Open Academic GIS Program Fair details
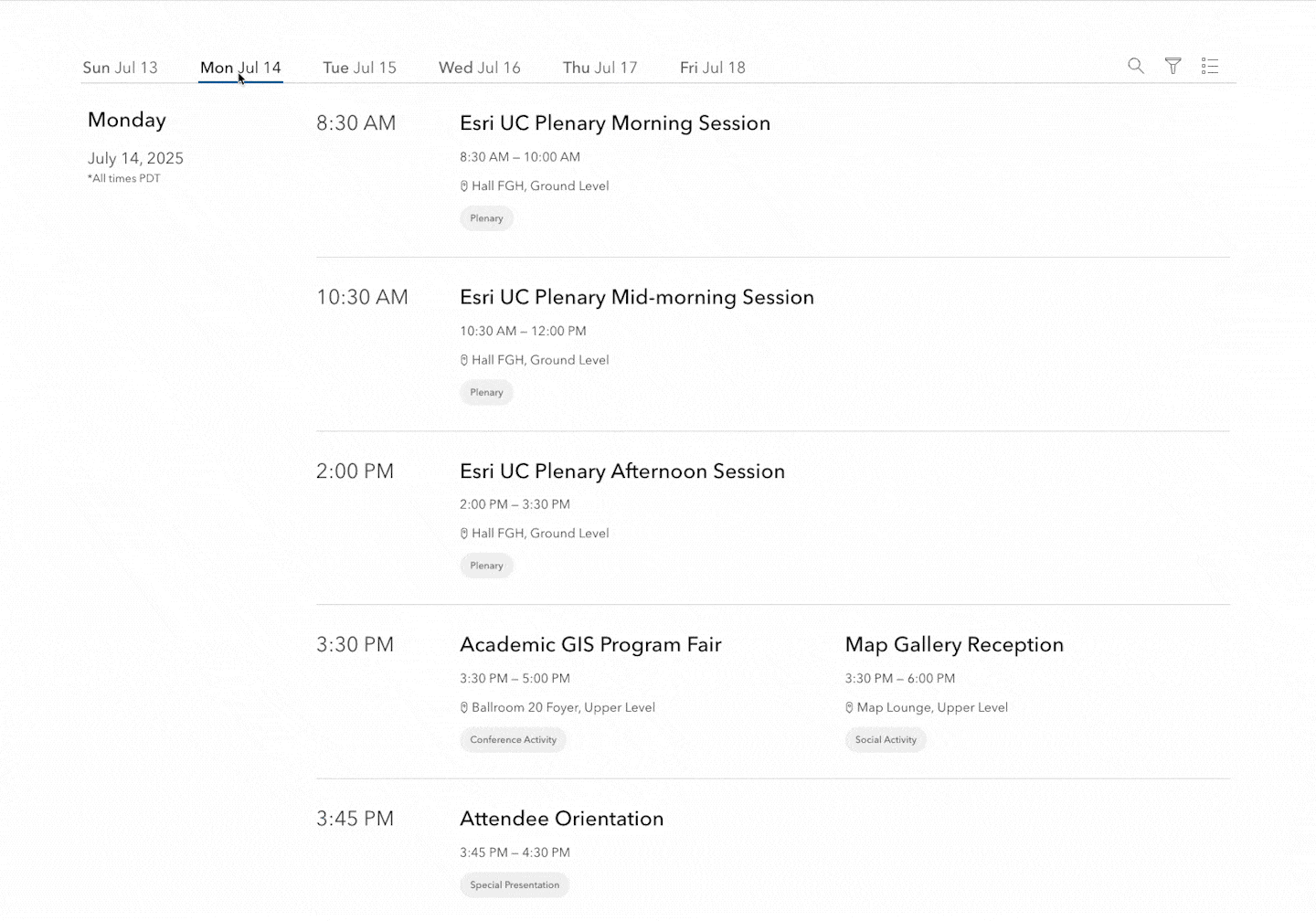Screen dimensions: 1316x921 tap(590, 645)
